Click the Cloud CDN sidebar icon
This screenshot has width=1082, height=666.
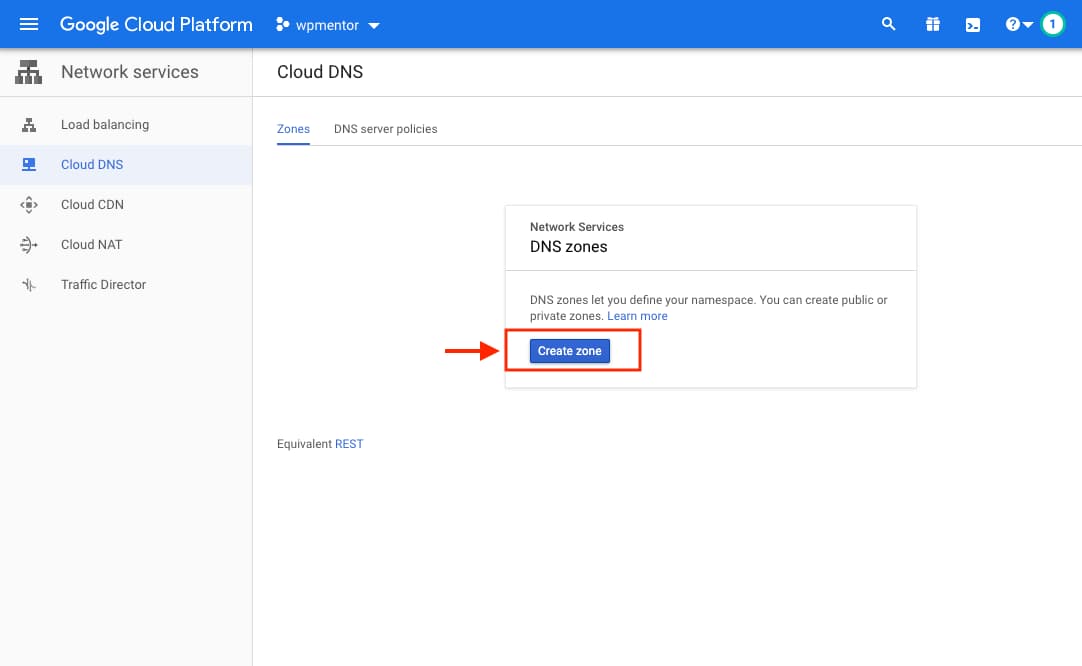(x=29, y=205)
